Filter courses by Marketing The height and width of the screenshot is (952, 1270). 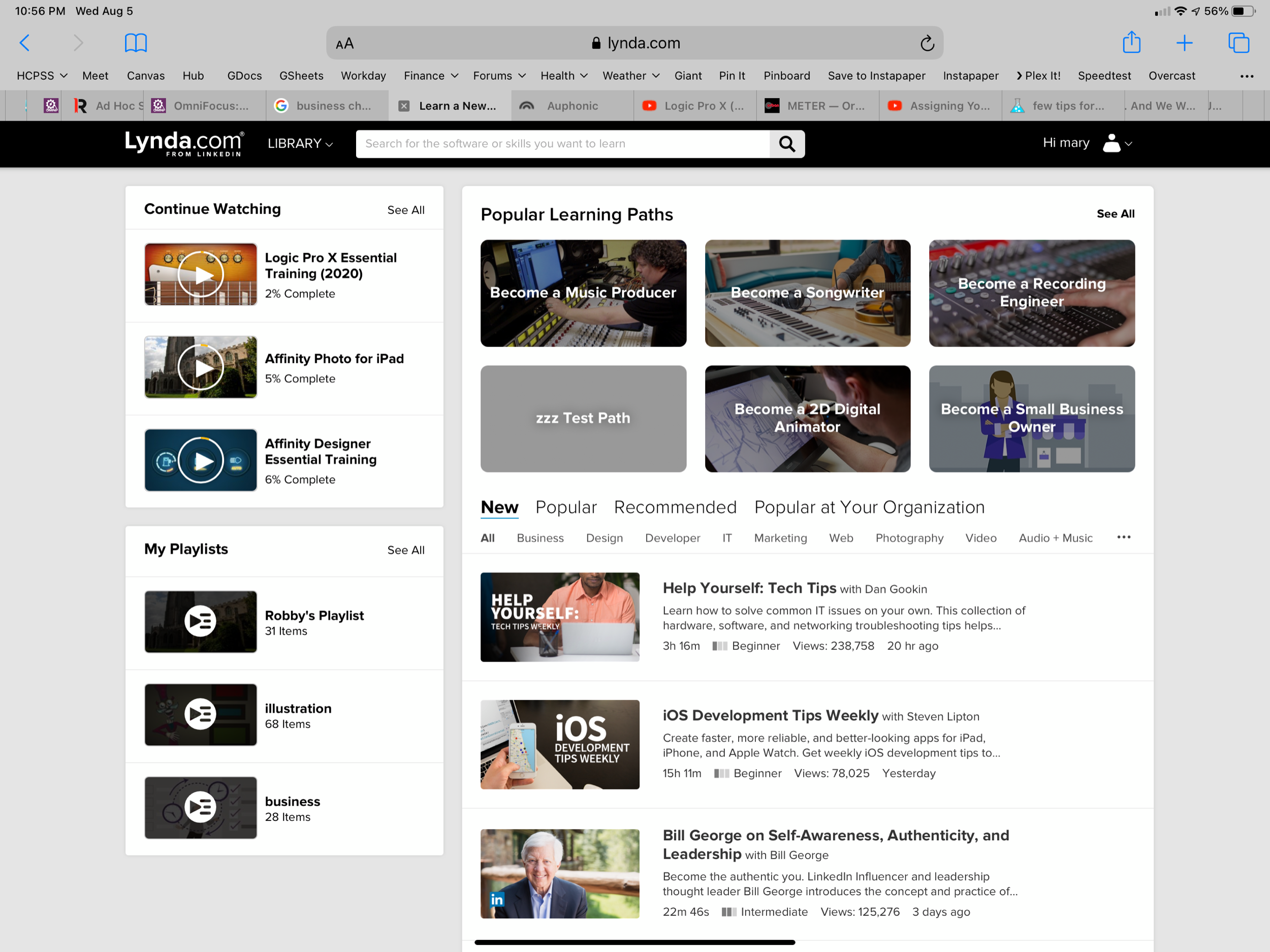pos(780,538)
